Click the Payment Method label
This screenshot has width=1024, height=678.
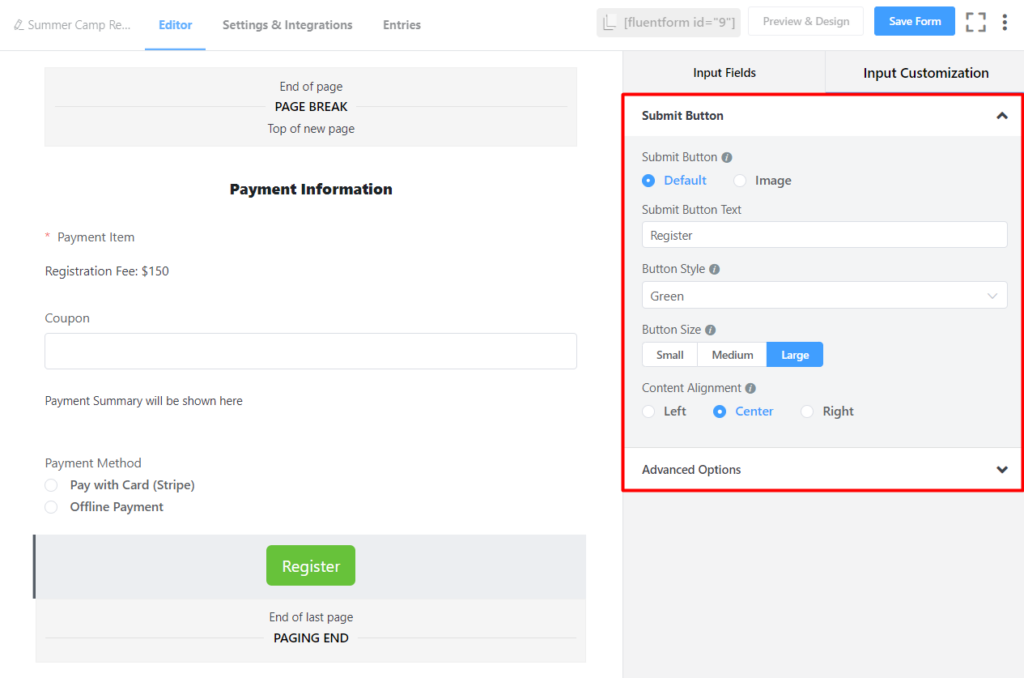click(93, 463)
